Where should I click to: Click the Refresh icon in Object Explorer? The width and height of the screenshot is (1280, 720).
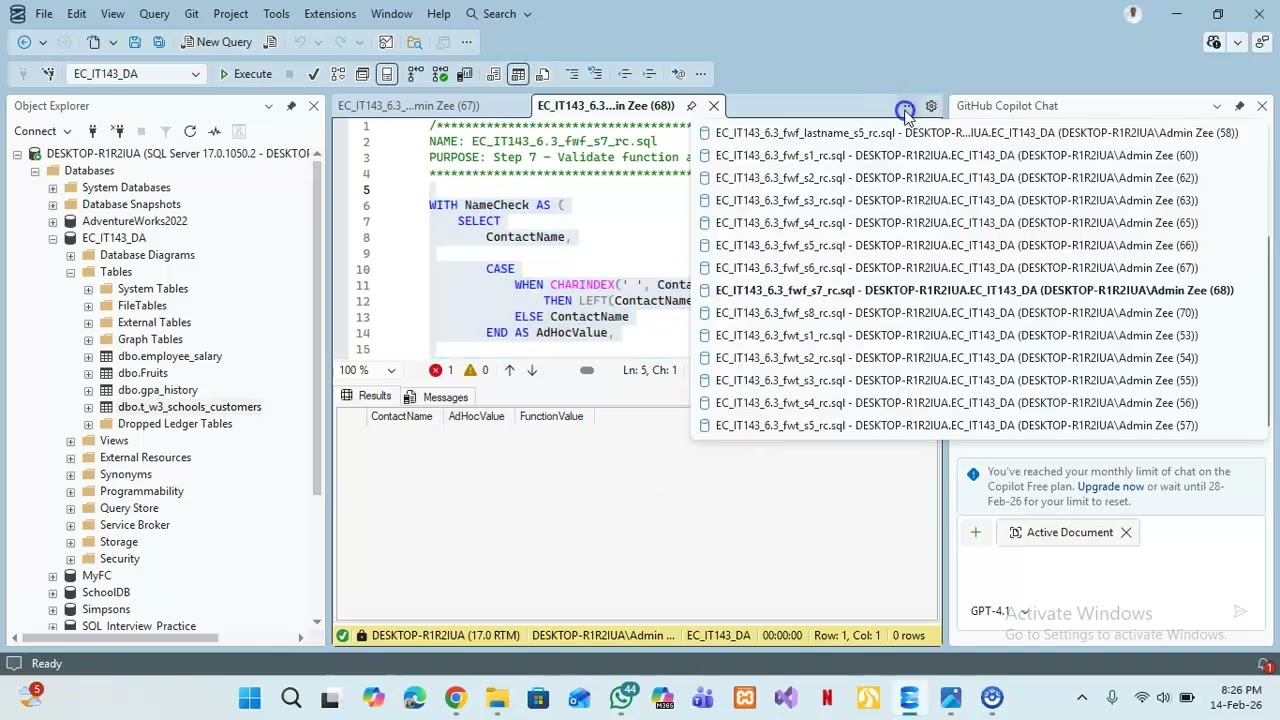[x=190, y=131]
